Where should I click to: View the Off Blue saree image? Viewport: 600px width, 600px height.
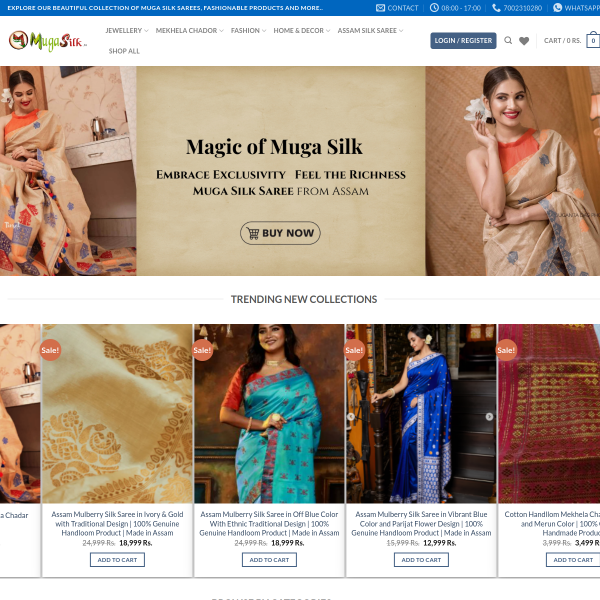(x=269, y=414)
